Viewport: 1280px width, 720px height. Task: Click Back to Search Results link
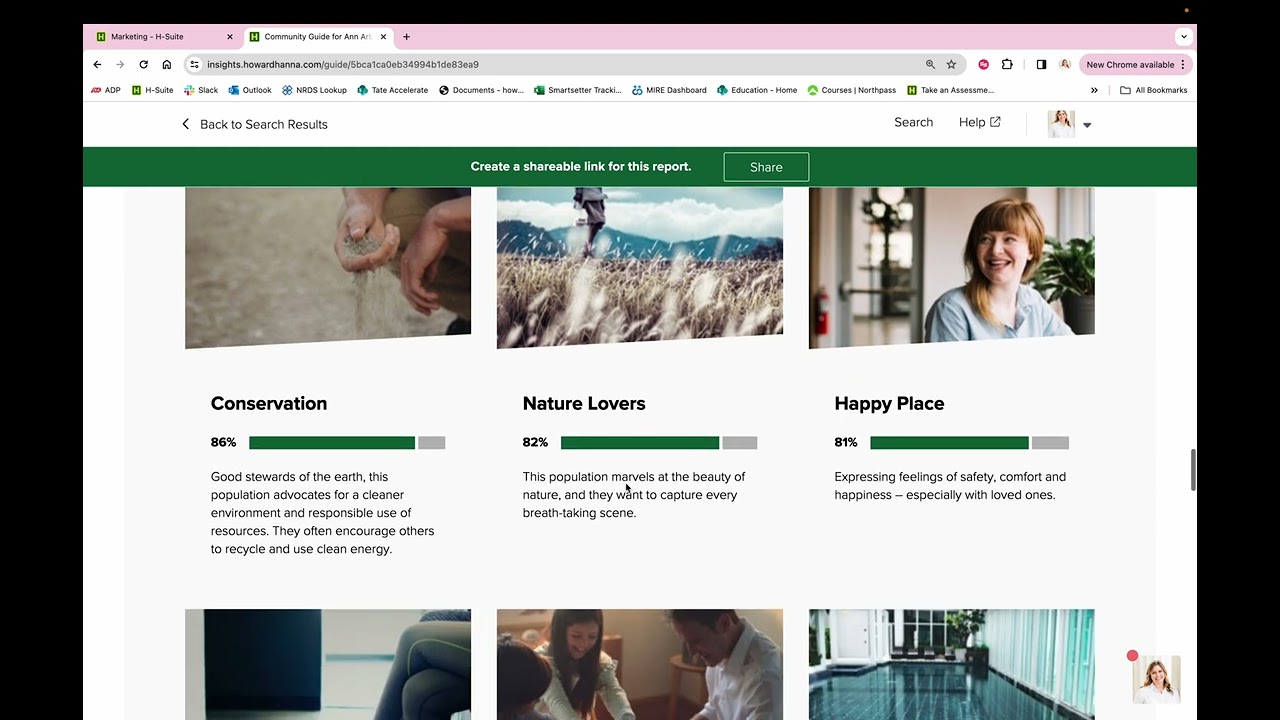point(254,124)
